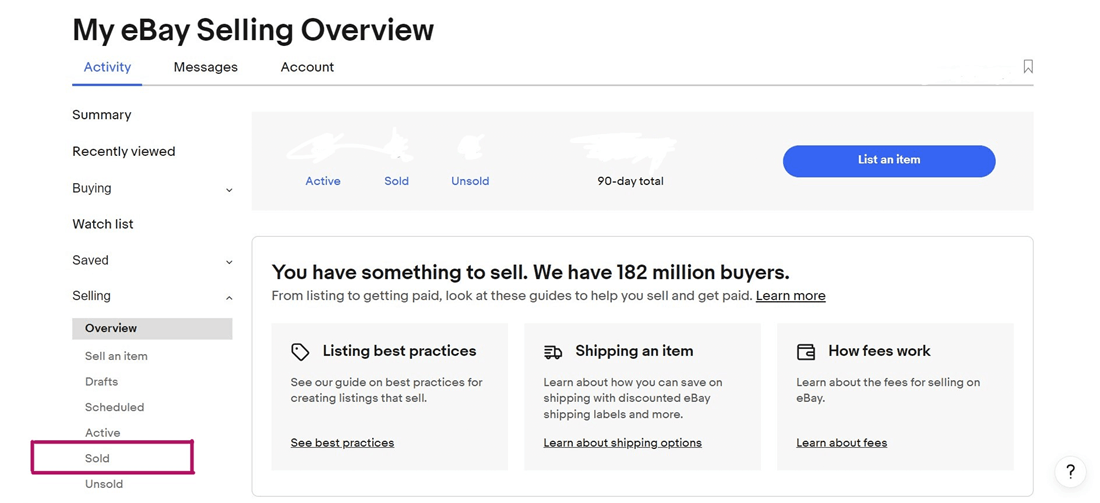The height and width of the screenshot is (503, 1100).
Task: Click See best practices link
Action: tap(342, 443)
